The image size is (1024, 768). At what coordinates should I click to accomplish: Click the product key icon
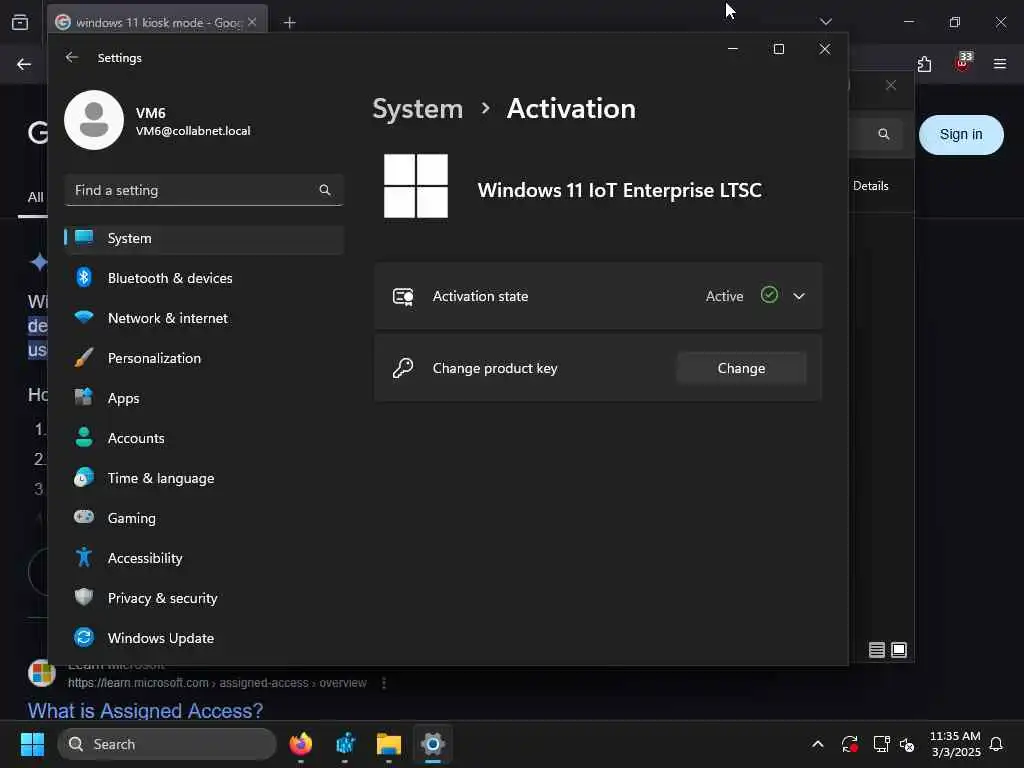point(403,368)
